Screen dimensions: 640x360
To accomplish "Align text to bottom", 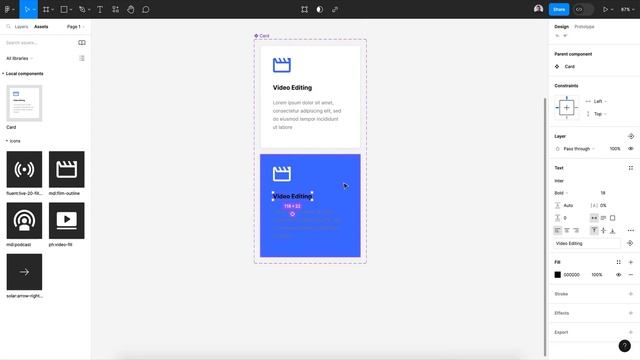I will (612, 231).
